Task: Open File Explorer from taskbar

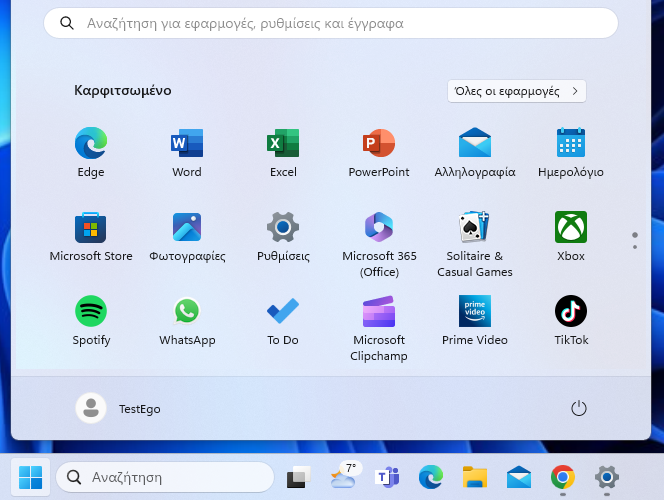Action: (x=475, y=477)
